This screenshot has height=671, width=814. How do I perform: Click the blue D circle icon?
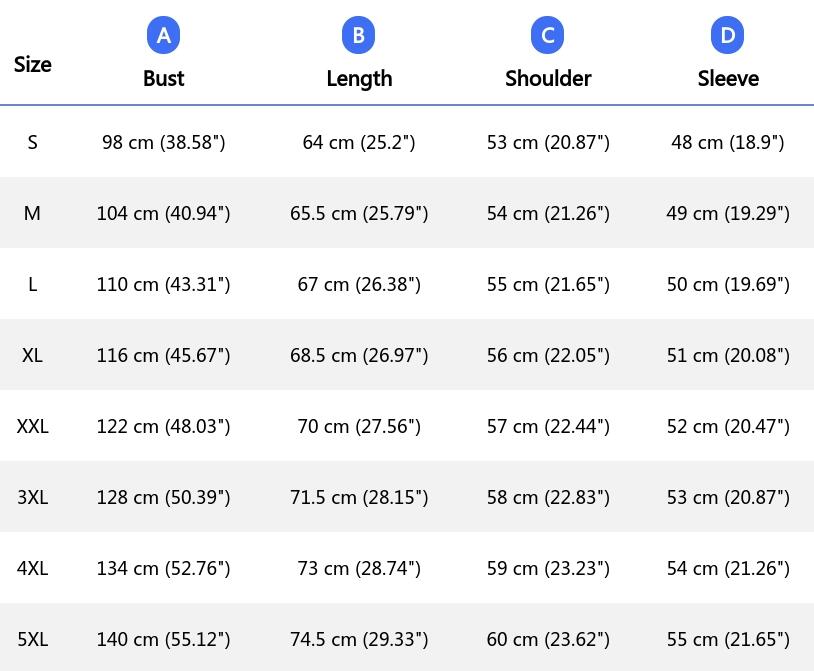[727, 35]
